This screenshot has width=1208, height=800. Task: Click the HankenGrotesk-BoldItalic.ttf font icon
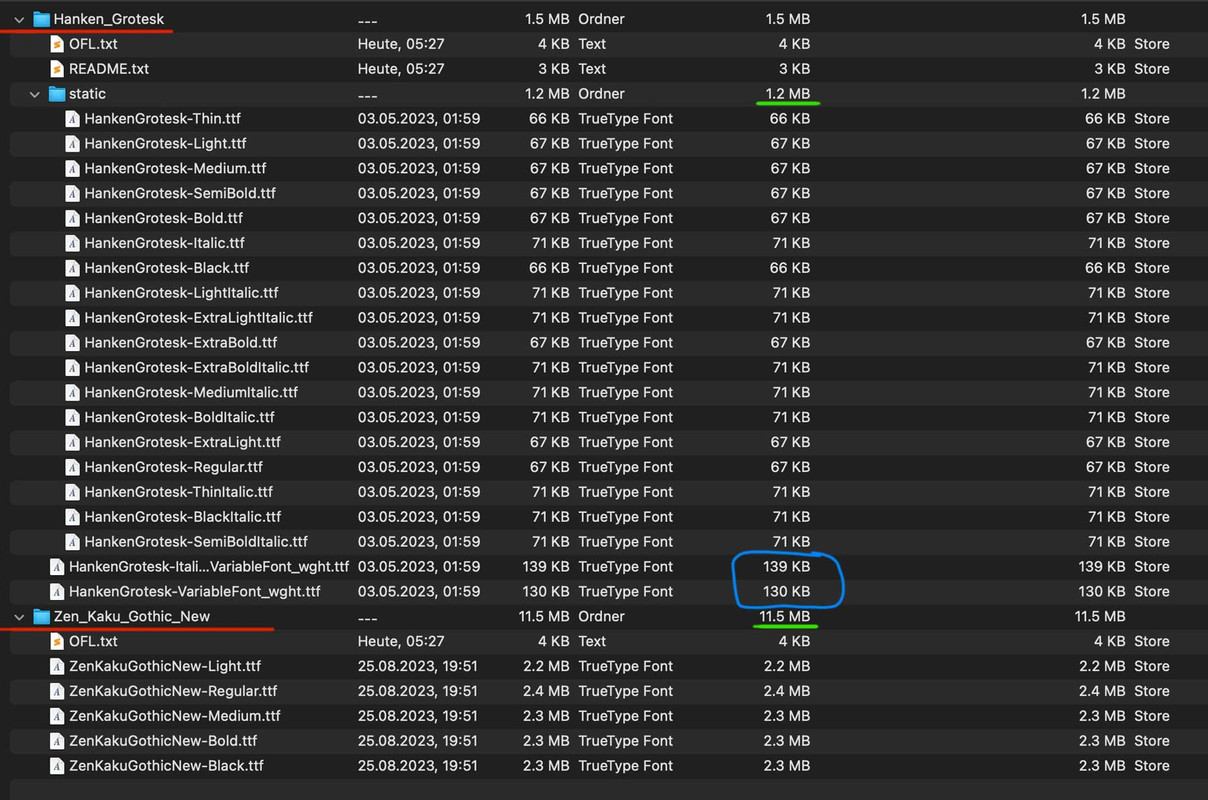click(72, 417)
